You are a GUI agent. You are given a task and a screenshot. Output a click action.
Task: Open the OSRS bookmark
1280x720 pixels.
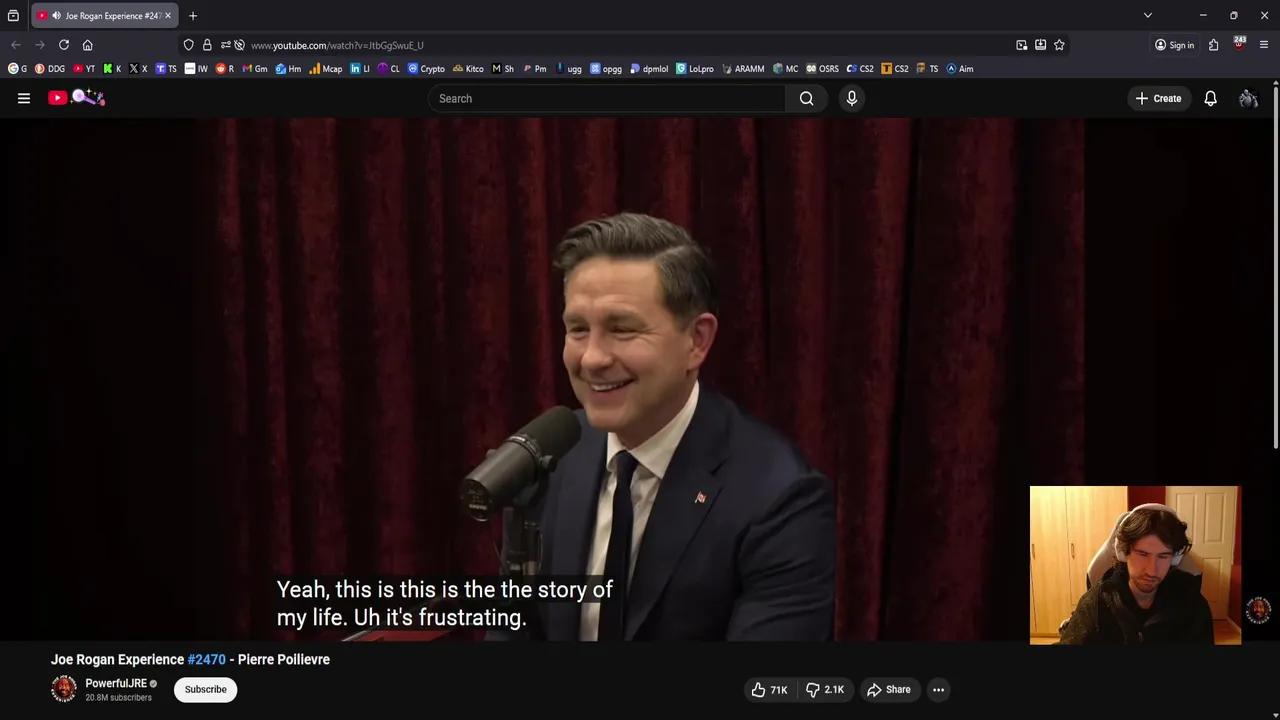click(x=823, y=69)
